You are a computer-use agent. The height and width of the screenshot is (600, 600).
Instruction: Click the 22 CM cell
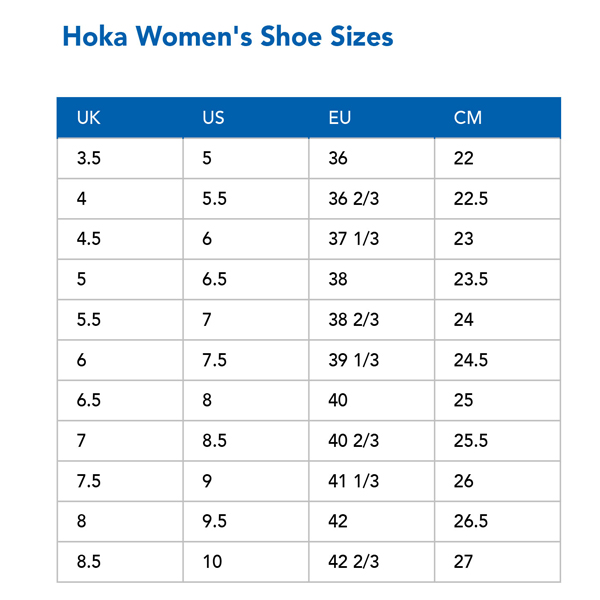point(497,158)
